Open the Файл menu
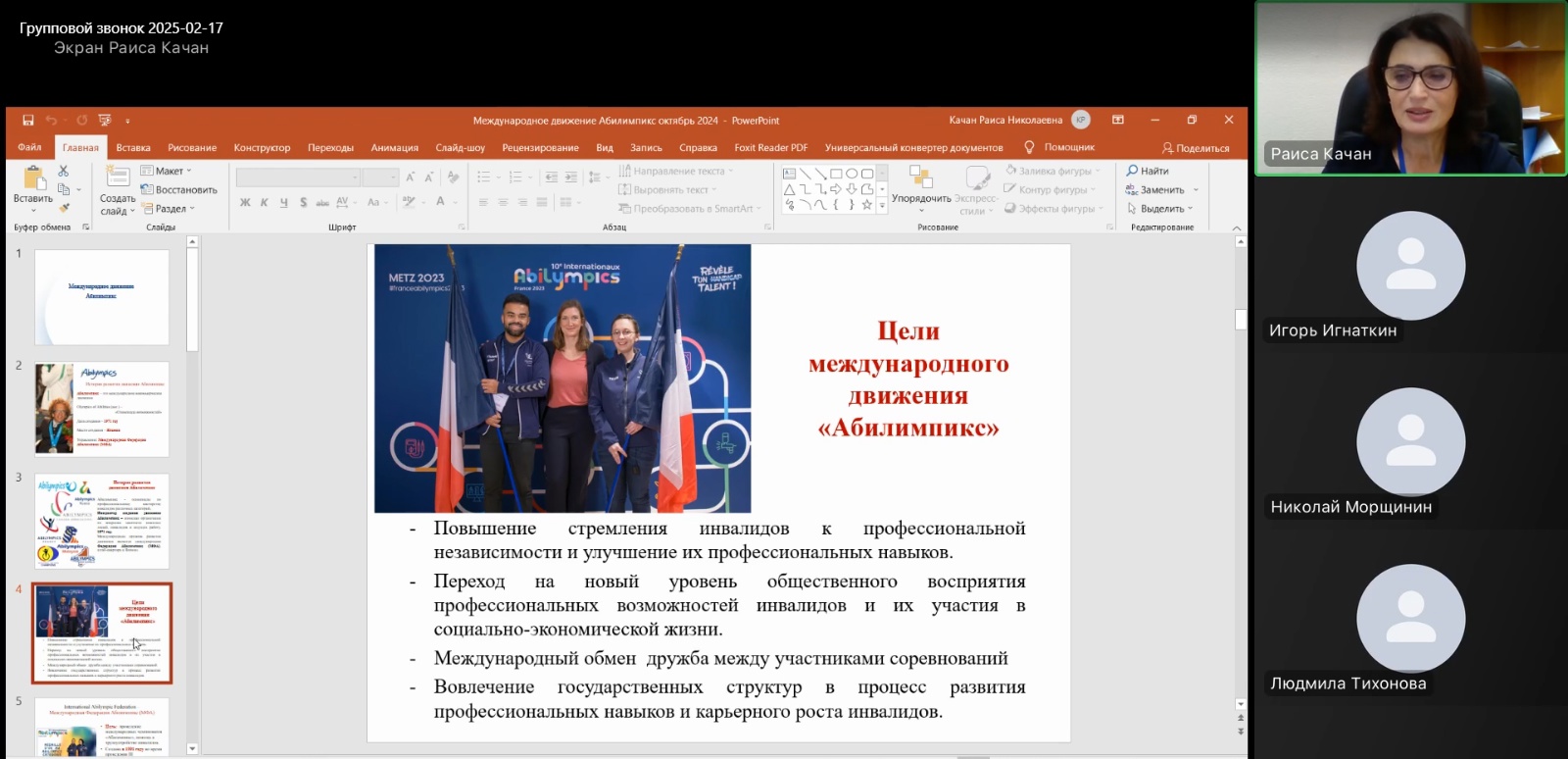Screen dimensions: 1568x759 tap(29, 147)
